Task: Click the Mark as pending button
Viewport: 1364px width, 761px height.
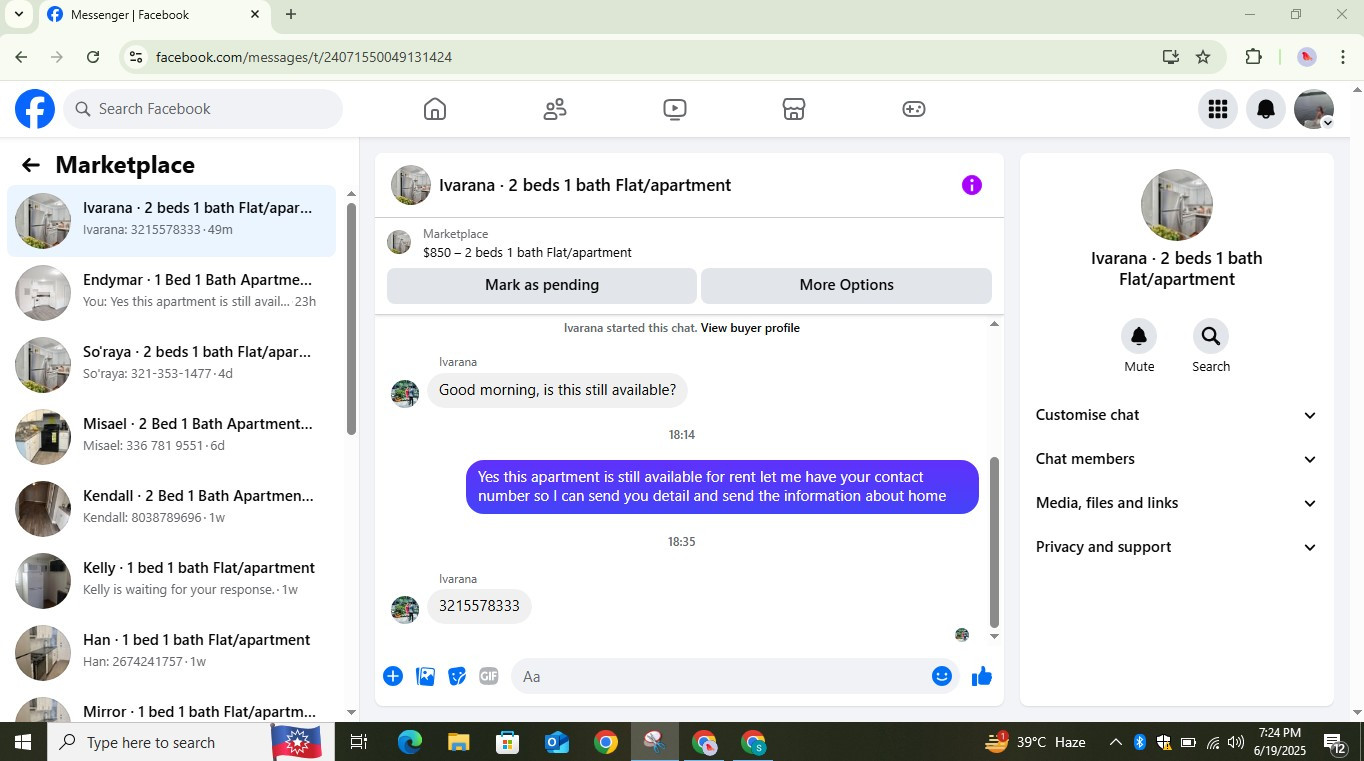Action: tap(542, 285)
